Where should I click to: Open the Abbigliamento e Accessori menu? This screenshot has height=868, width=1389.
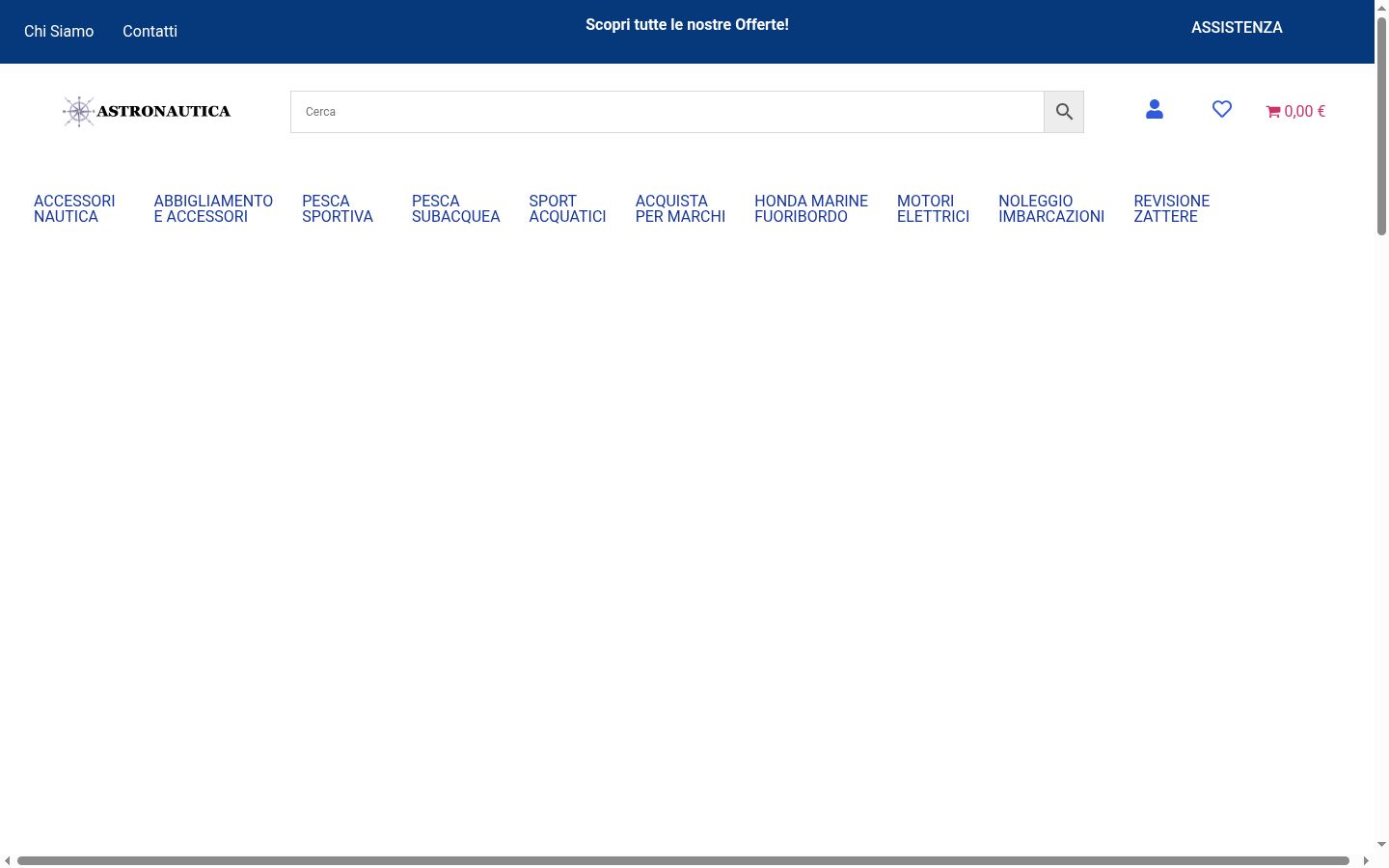coord(213,208)
